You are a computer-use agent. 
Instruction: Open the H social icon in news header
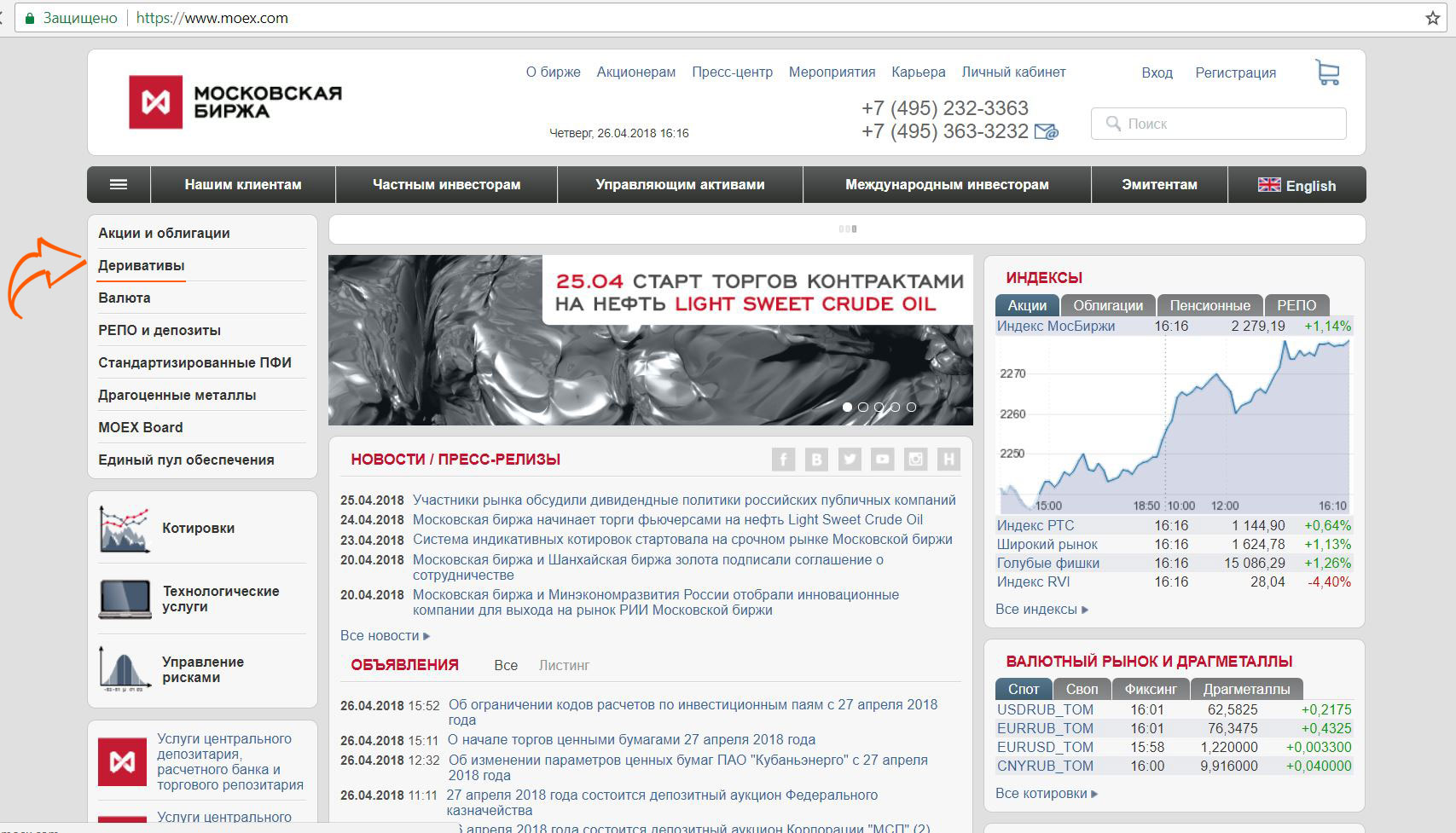(x=948, y=460)
